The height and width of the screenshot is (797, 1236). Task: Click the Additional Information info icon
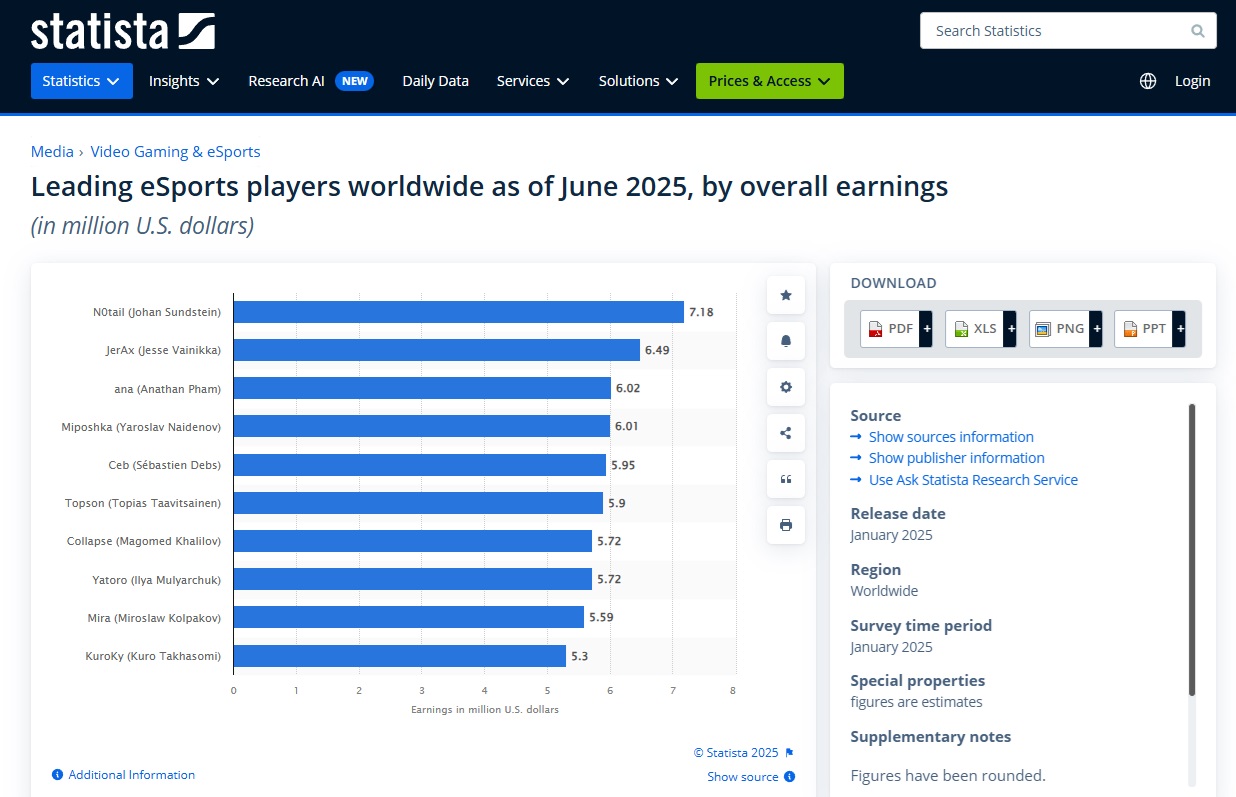pos(58,775)
